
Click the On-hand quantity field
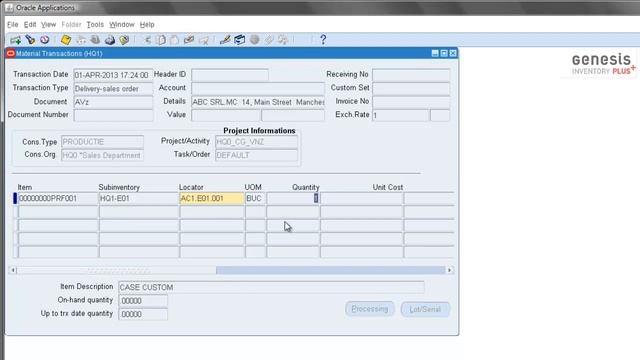pos(143,301)
